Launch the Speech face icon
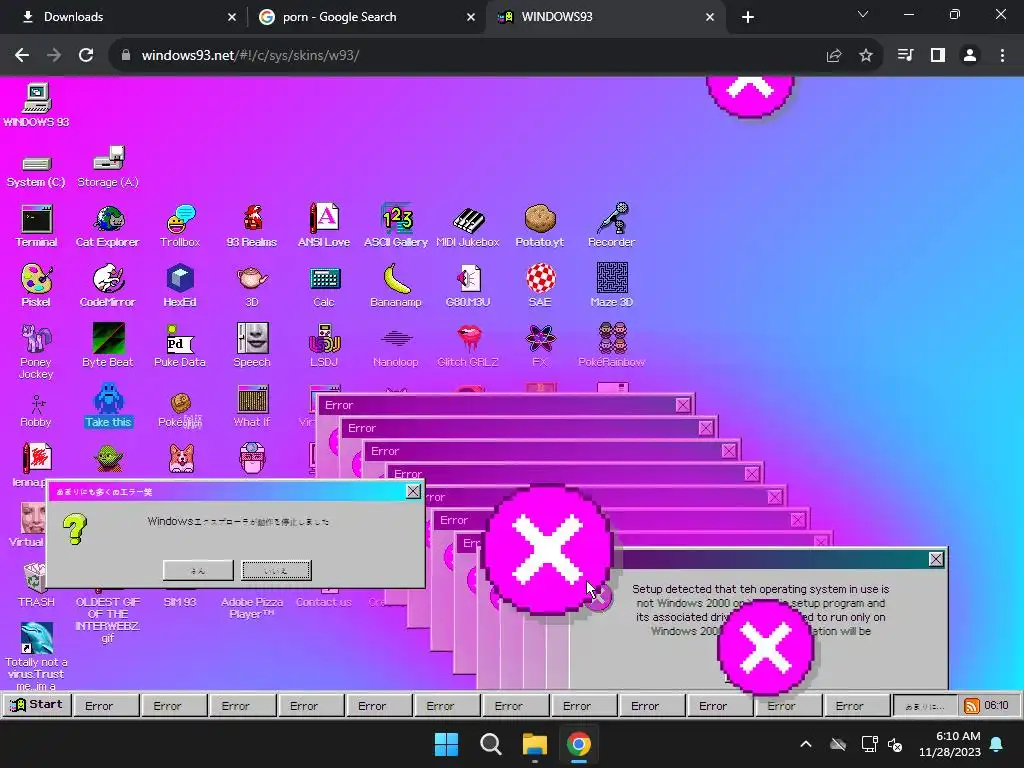 251,345
